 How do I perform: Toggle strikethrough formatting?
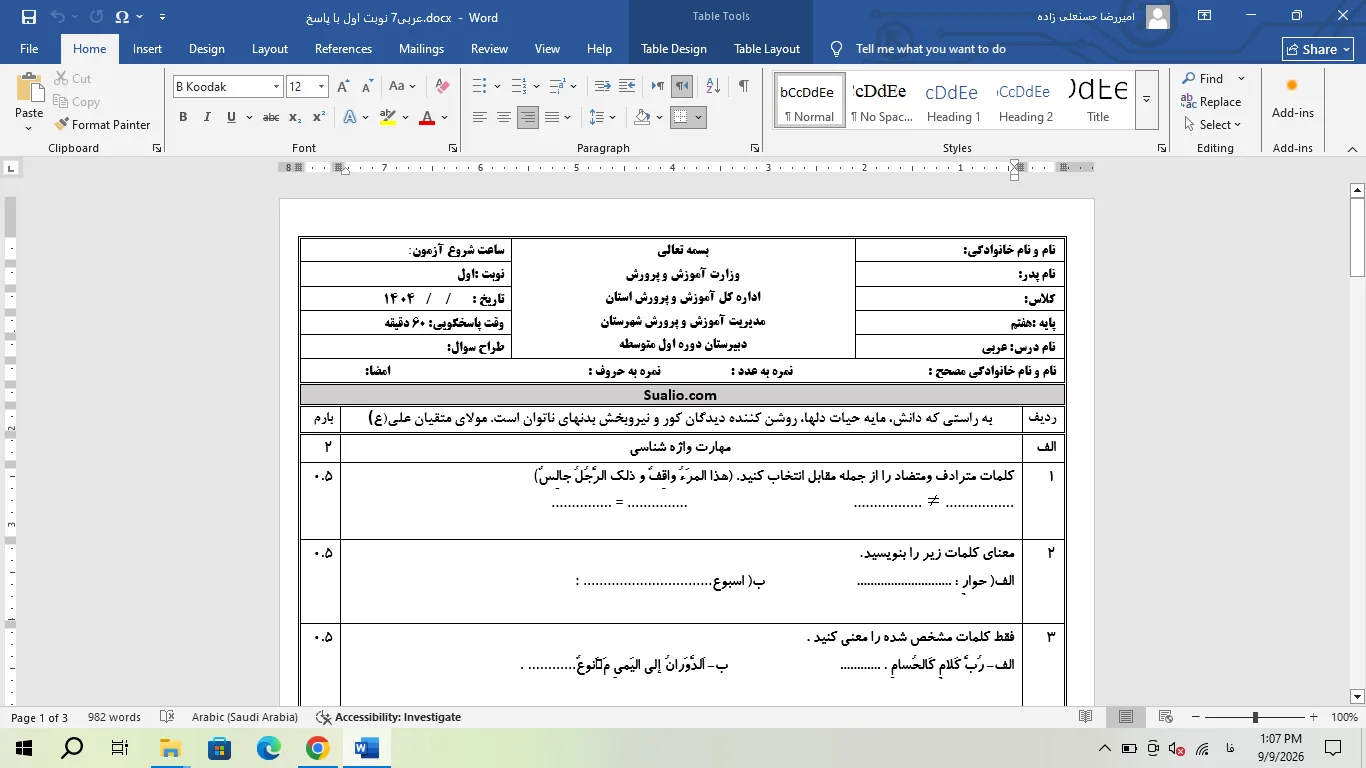point(271,117)
